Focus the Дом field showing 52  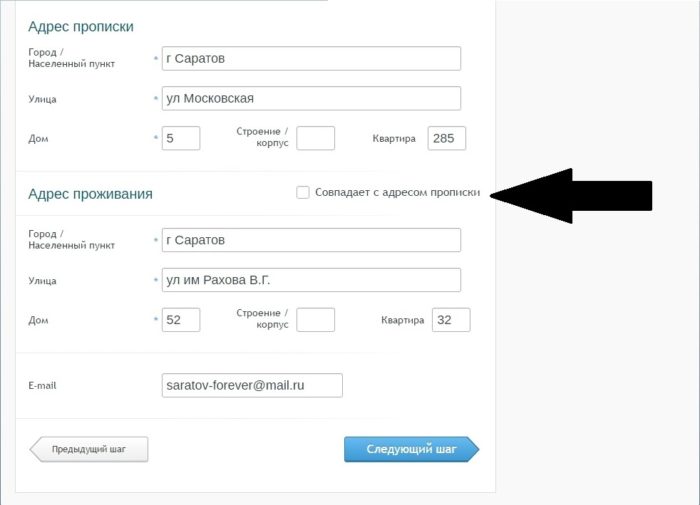point(180,320)
